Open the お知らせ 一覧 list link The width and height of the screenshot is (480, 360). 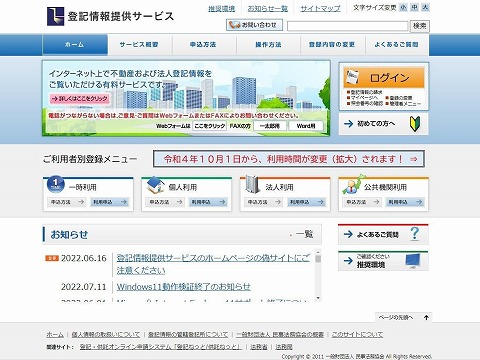coord(304,234)
